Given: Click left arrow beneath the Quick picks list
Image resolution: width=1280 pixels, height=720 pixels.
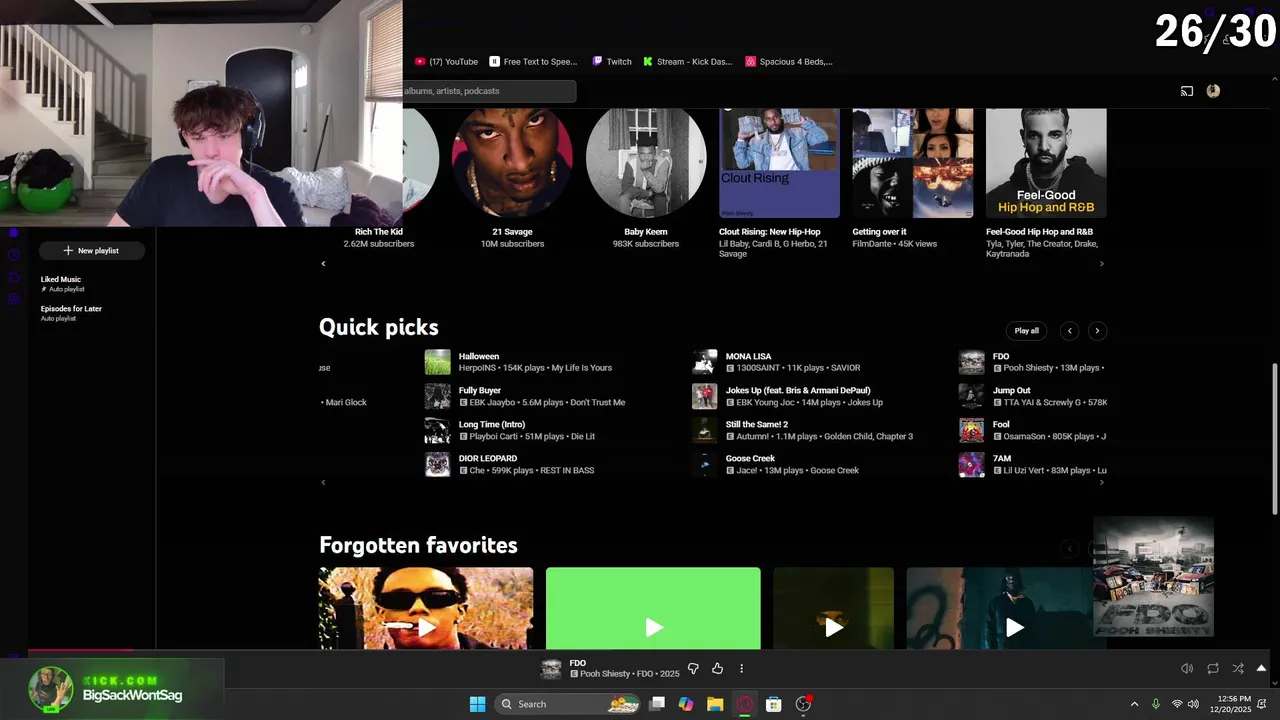Looking at the screenshot, I should point(323,482).
